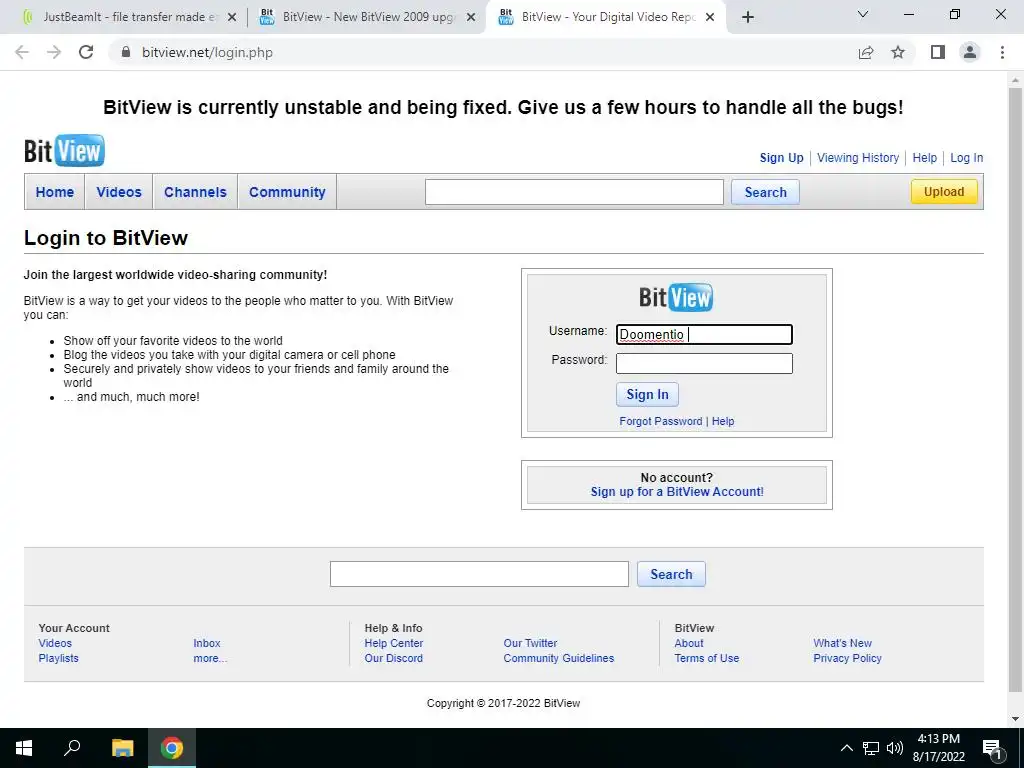Reload the page with the refresh icon
The width and height of the screenshot is (1024, 768).
tap(86, 52)
